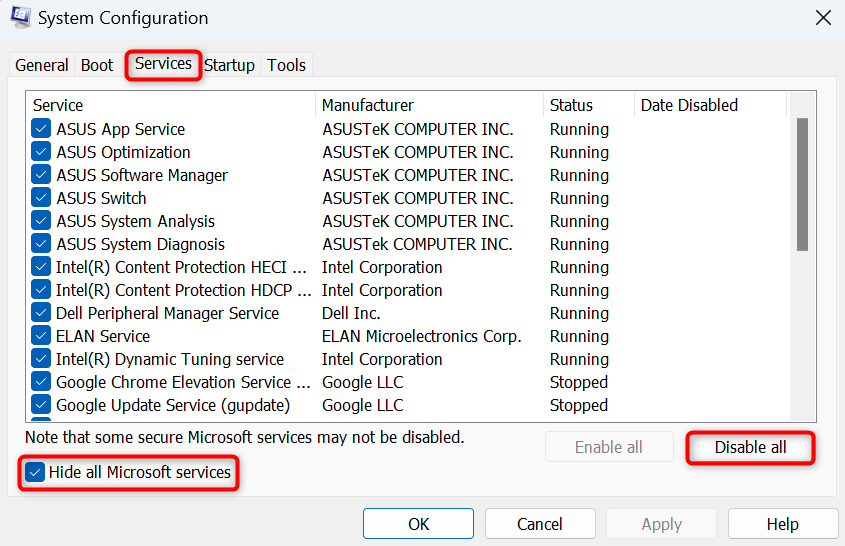Click the services list vertical scrollbar
Image resolution: width=845 pixels, height=546 pixels.
(x=802, y=184)
